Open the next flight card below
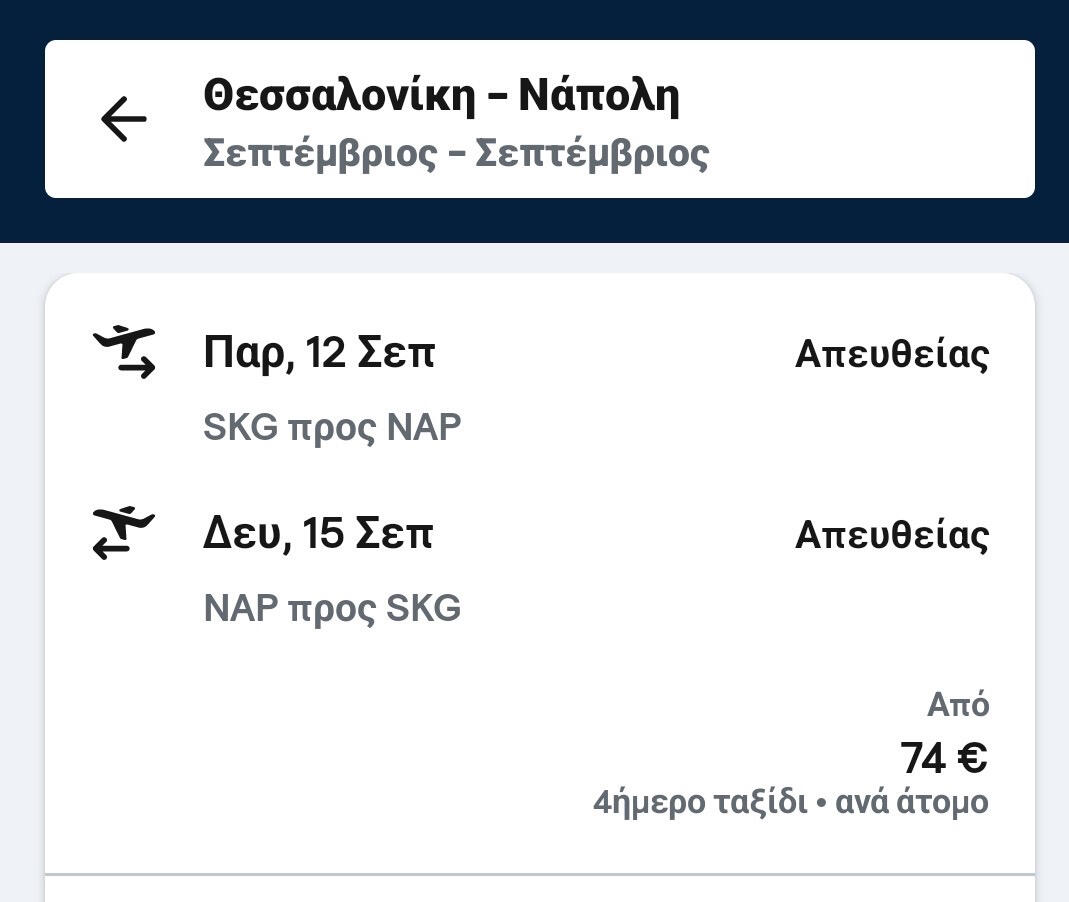Image resolution: width=1069 pixels, height=902 pixels. coord(540,890)
